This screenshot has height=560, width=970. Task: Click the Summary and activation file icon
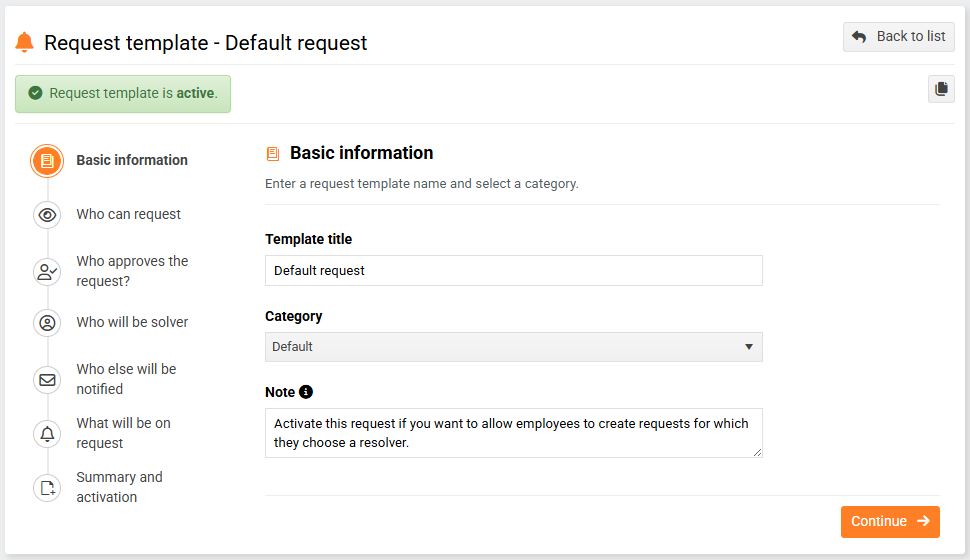(47, 488)
